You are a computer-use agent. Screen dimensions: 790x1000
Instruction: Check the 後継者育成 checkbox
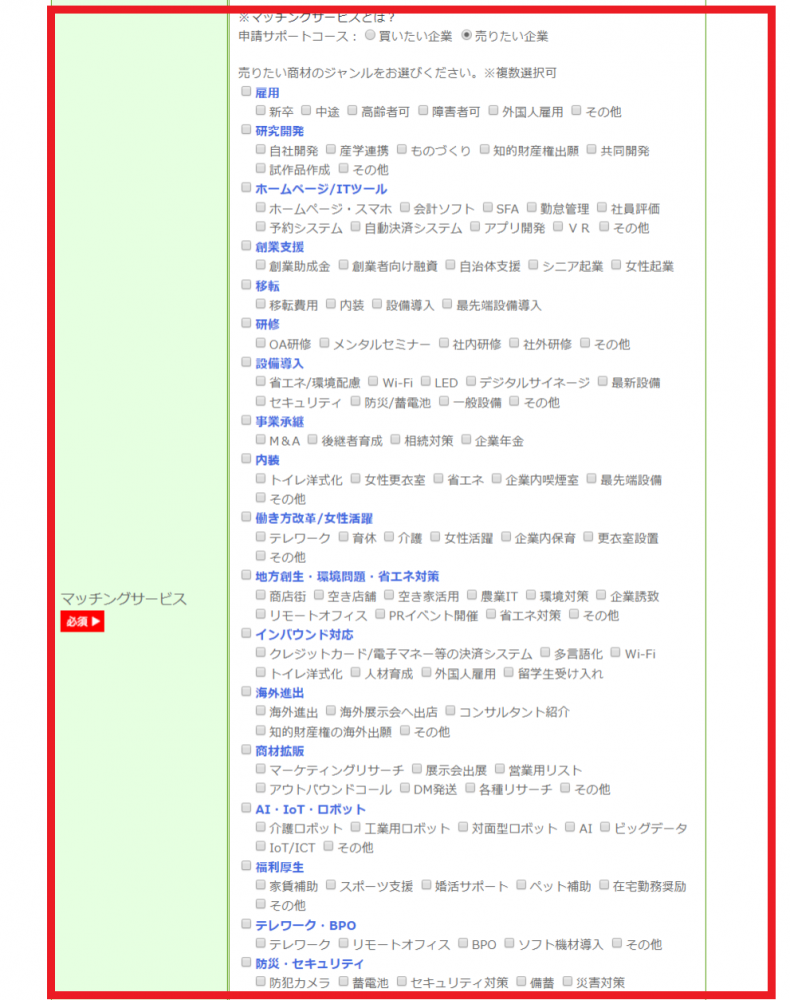point(312,439)
